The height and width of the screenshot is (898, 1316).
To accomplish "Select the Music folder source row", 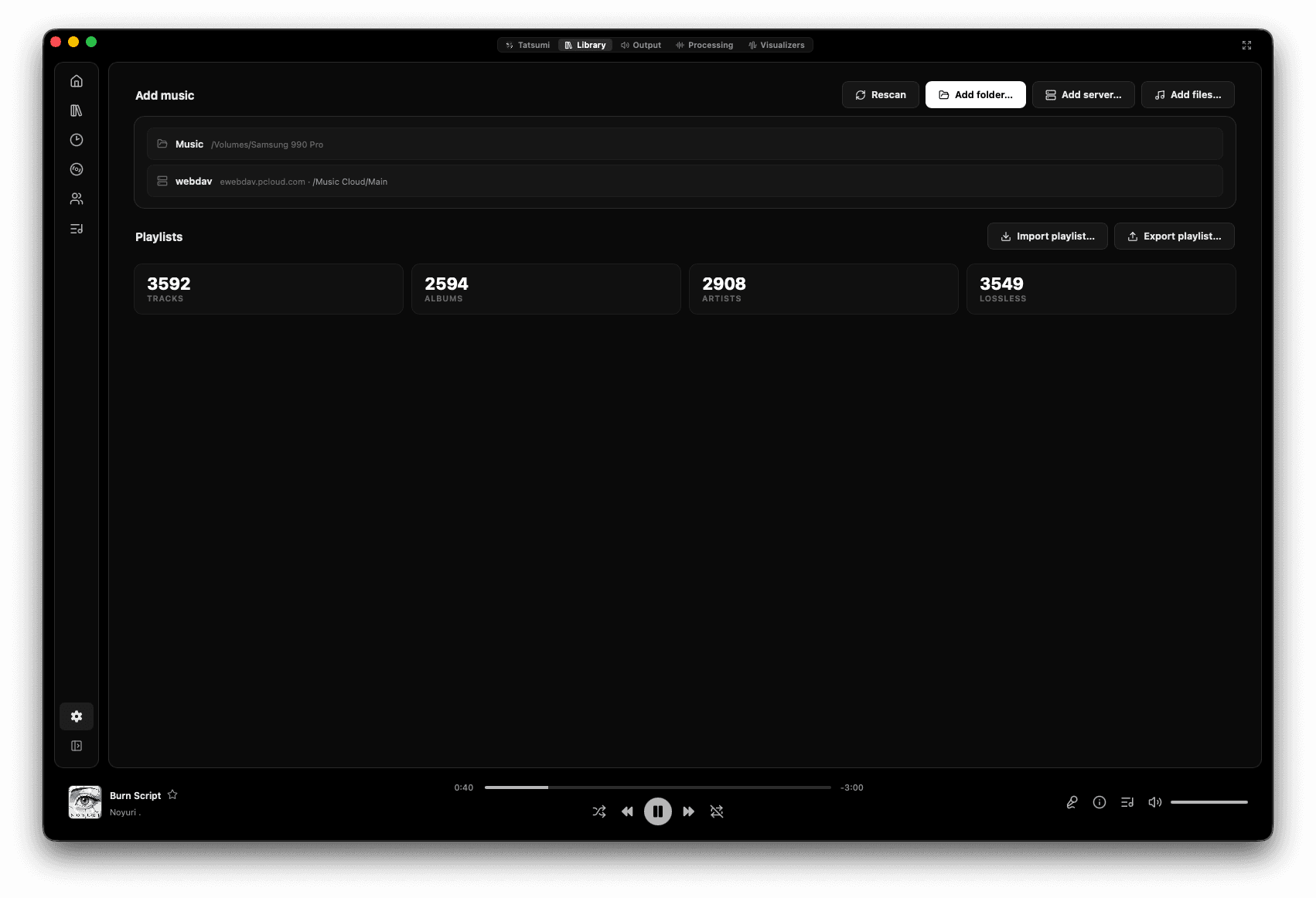I will pyautogui.click(x=685, y=144).
